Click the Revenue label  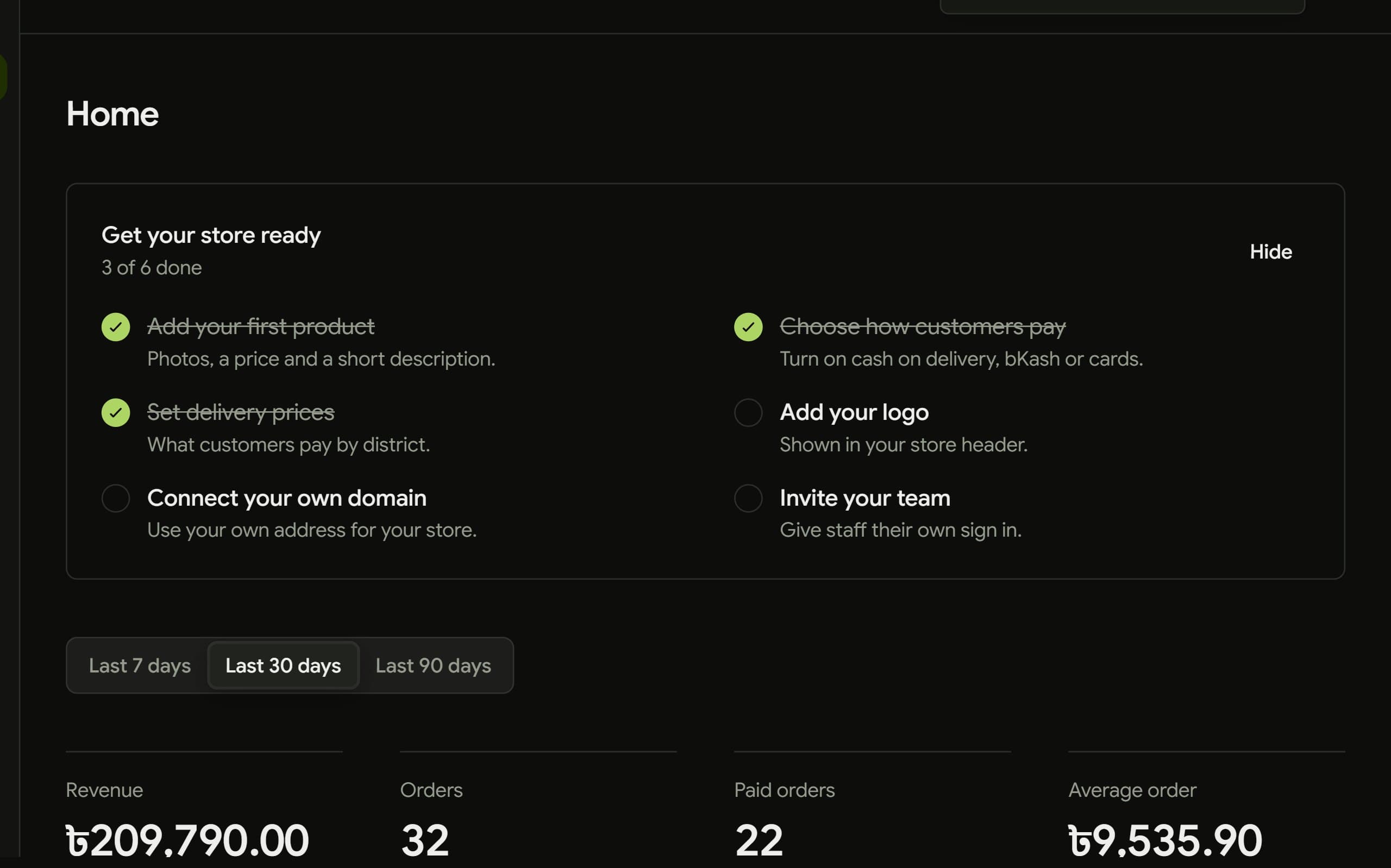click(104, 790)
